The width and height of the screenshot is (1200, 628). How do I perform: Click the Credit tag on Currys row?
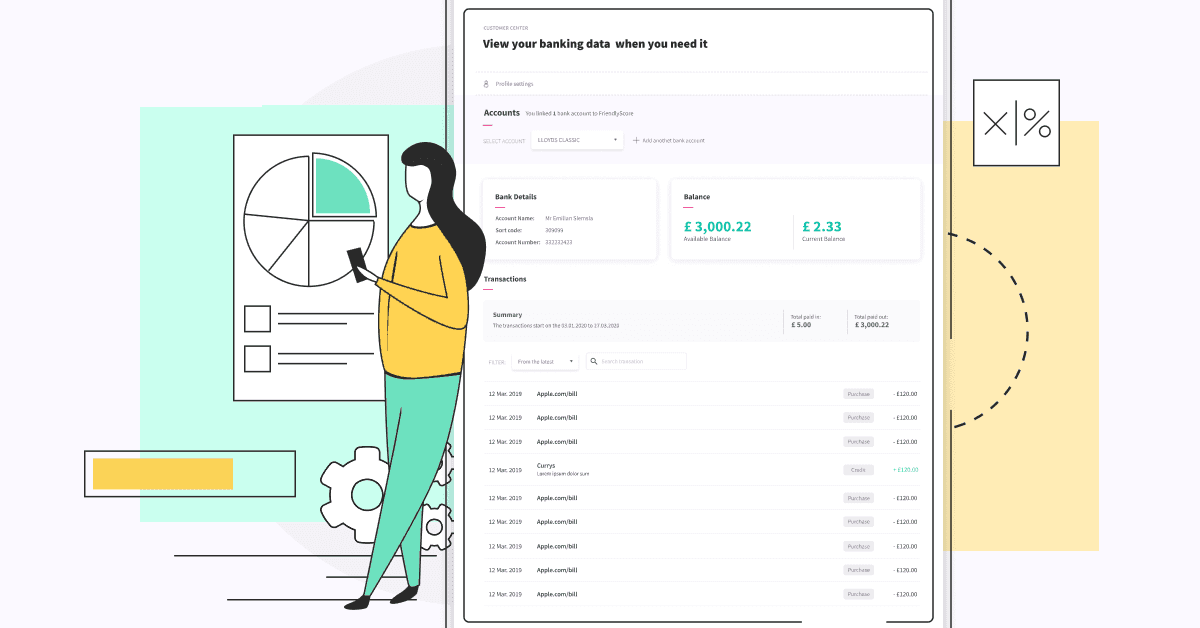[x=857, y=470]
